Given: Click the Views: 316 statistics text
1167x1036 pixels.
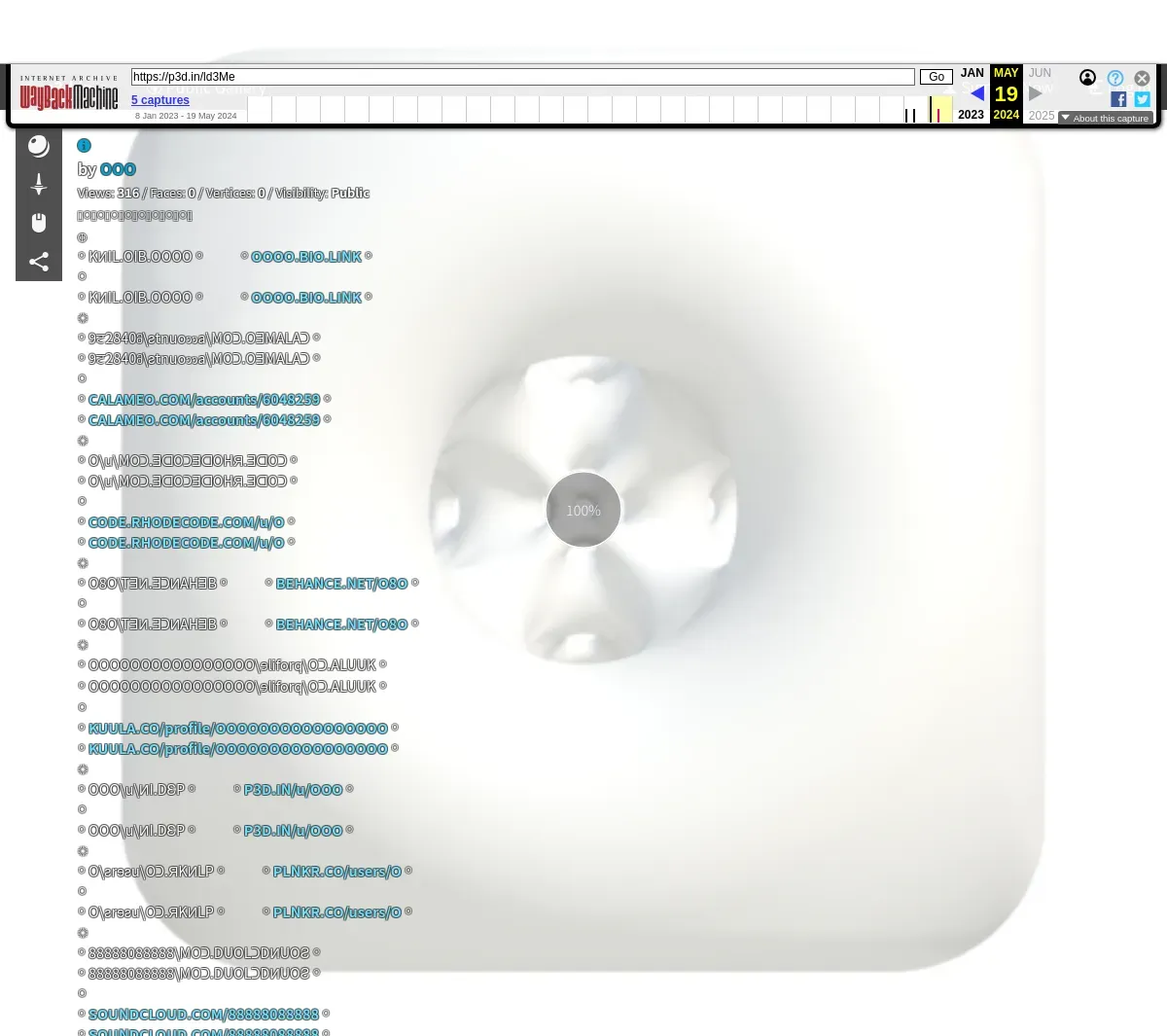Looking at the screenshot, I should pos(108,194).
